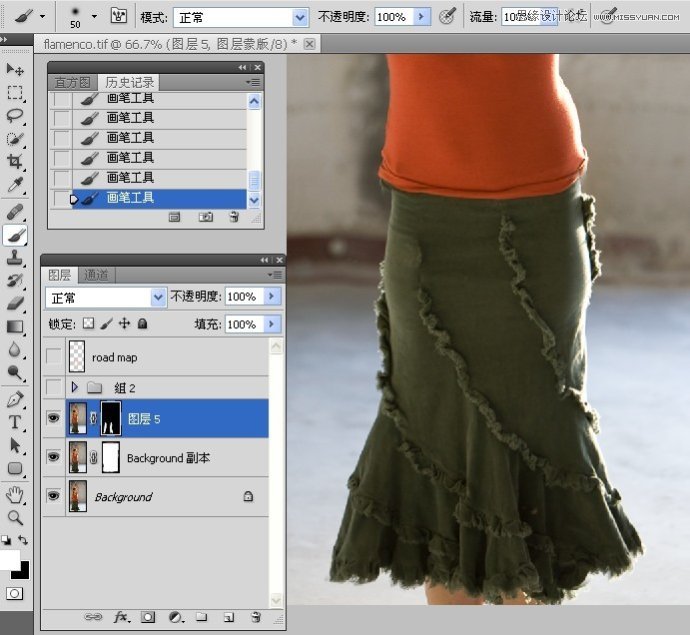Select the Lasso tool

click(15, 116)
